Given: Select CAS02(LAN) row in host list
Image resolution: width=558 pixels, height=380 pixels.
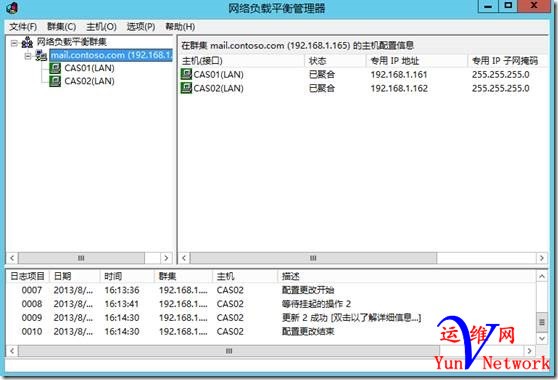Looking at the screenshot, I should pos(363,88).
